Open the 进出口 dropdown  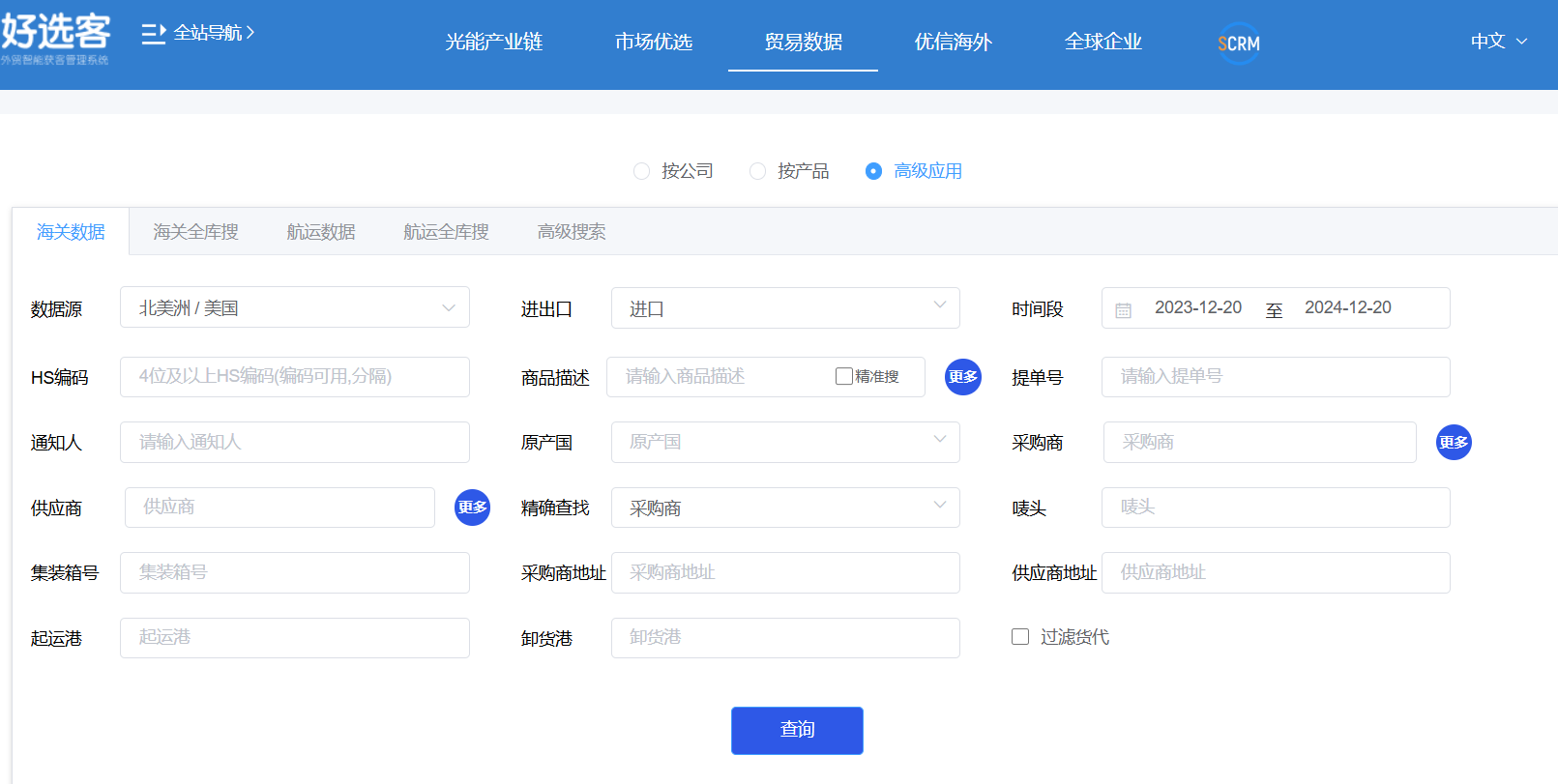pyautogui.click(x=784, y=308)
